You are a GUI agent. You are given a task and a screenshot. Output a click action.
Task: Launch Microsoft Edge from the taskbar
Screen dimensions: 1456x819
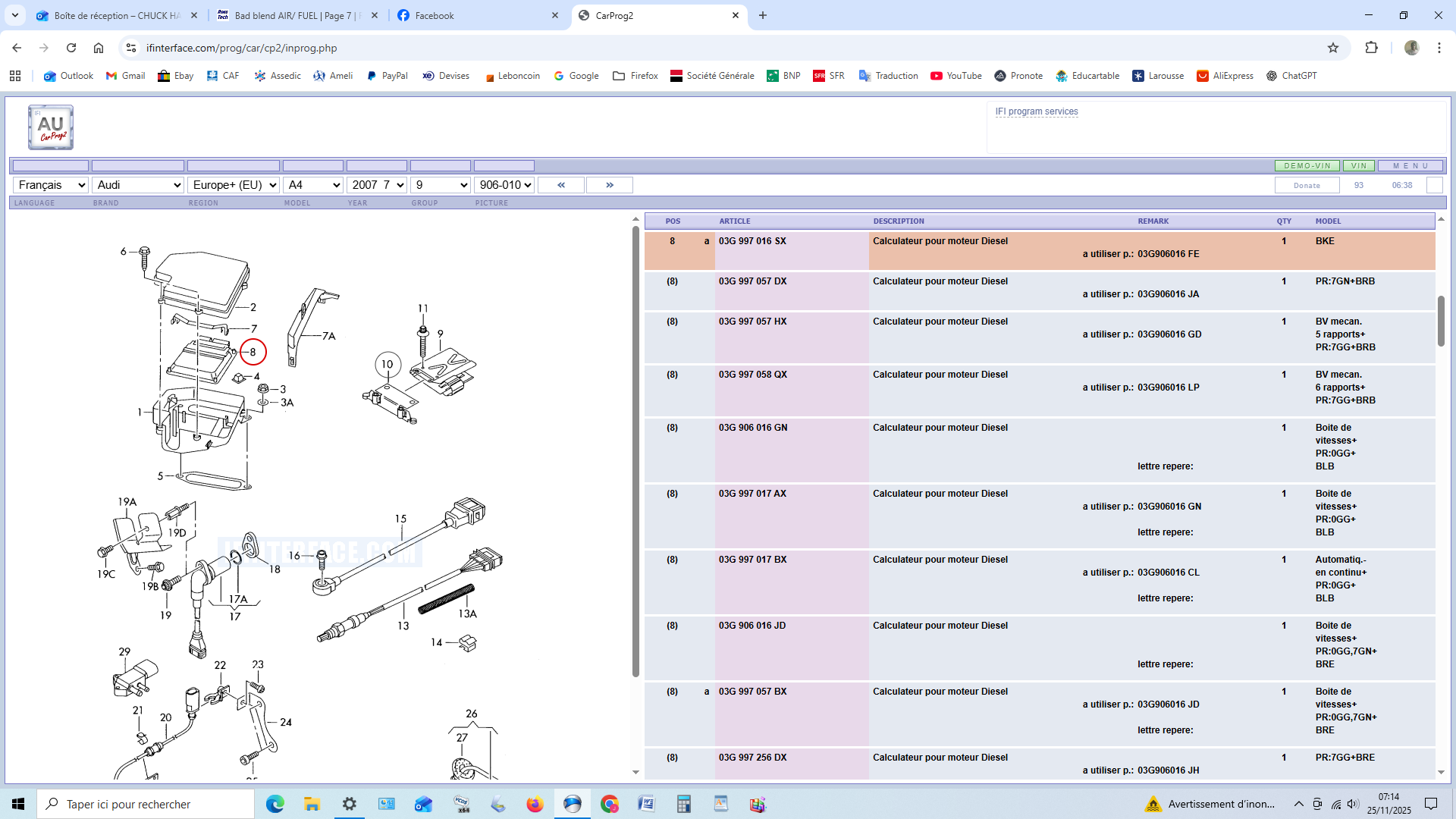[275, 804]
